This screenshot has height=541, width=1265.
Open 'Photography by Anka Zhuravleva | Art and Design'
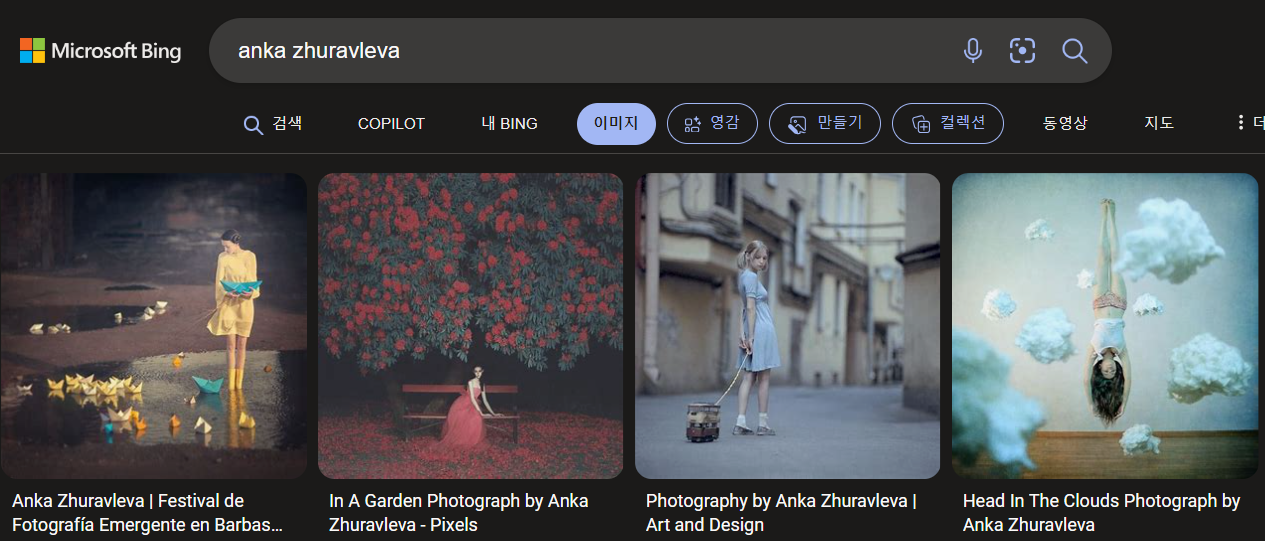(781, 512)
